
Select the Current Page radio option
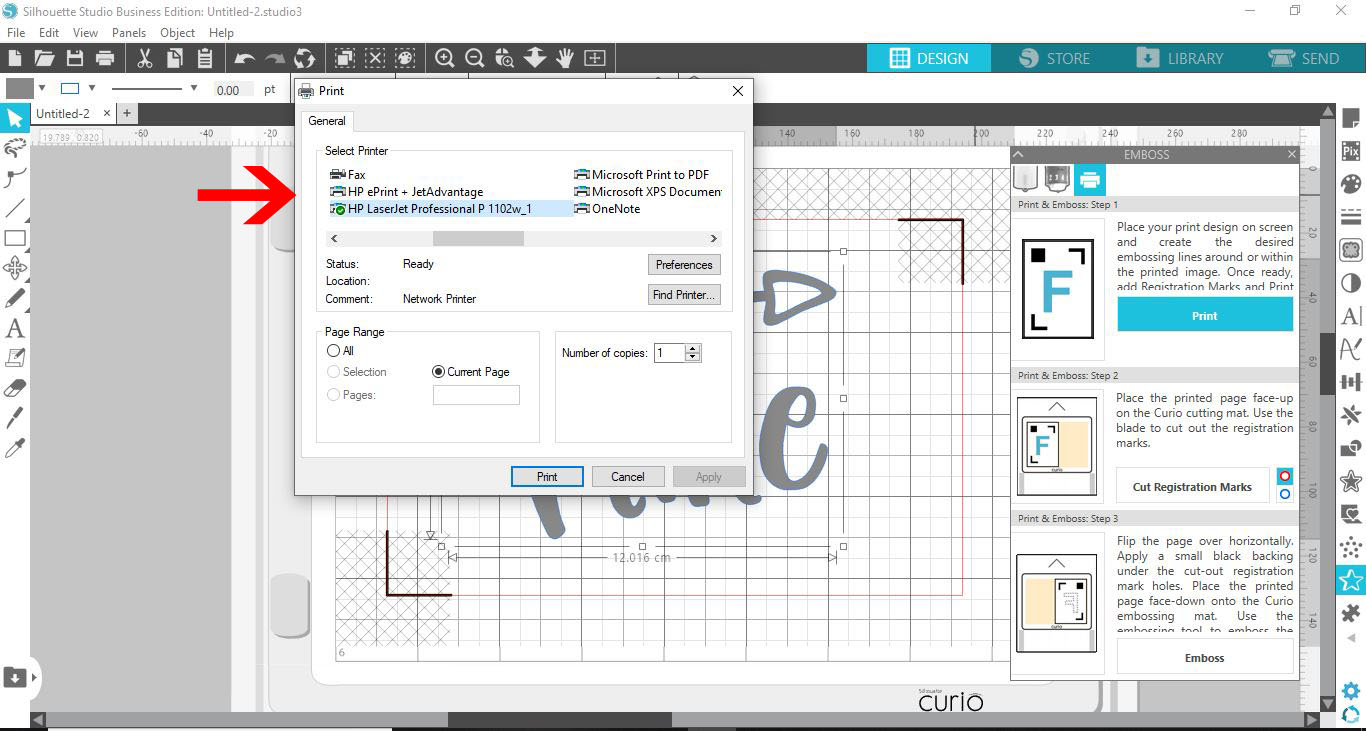pyautogui.click(x=471, y=372)
